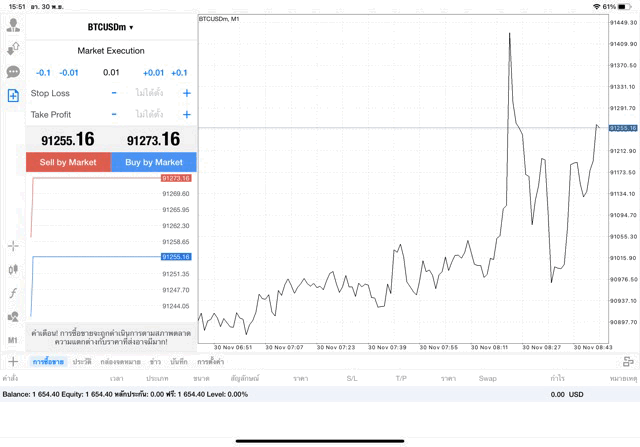Click current price tag 91255.16 on chart axis
The height and width of the screenshot is (447, 640).
623,128
